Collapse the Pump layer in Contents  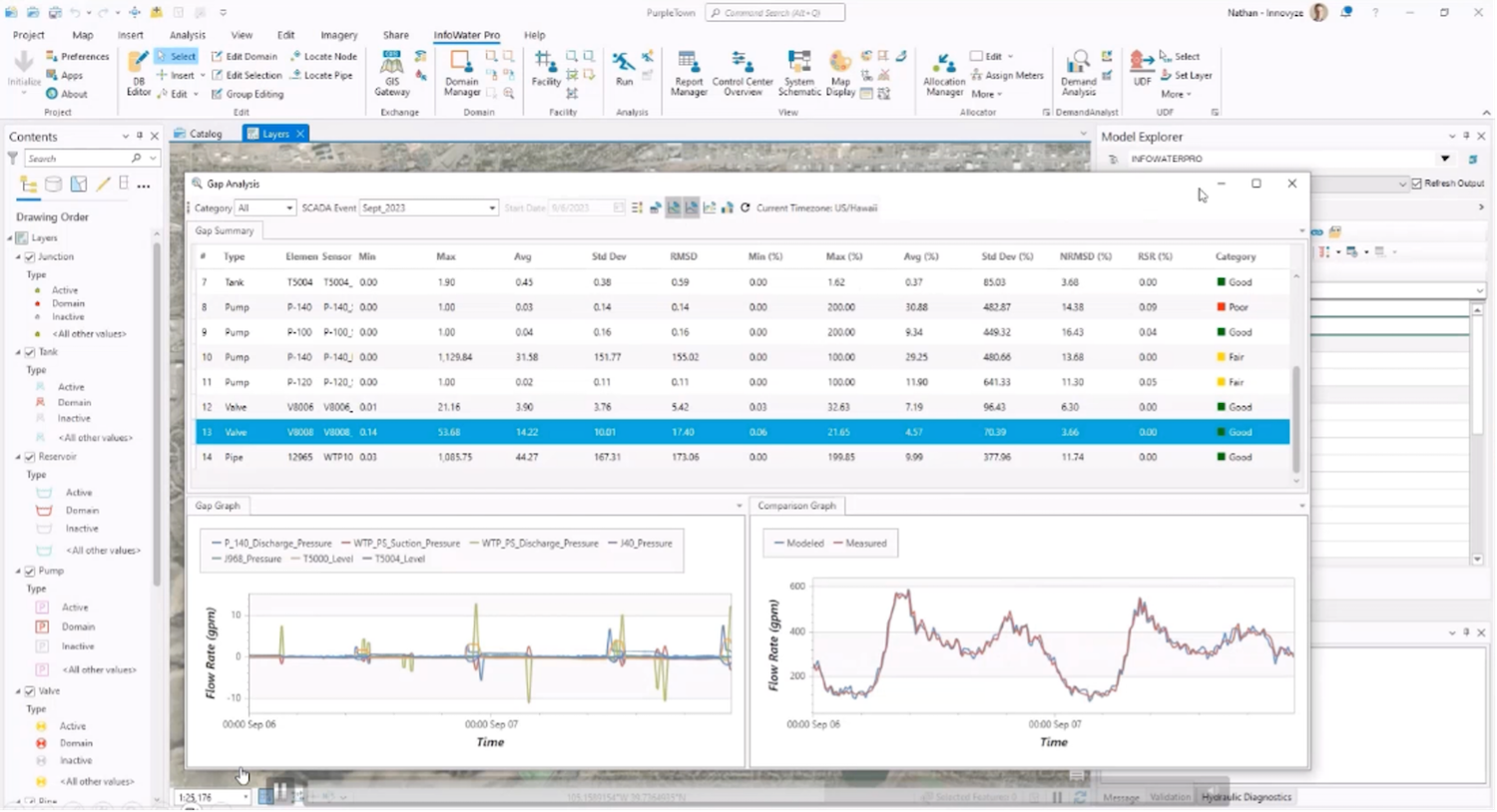tap(18, 572)
